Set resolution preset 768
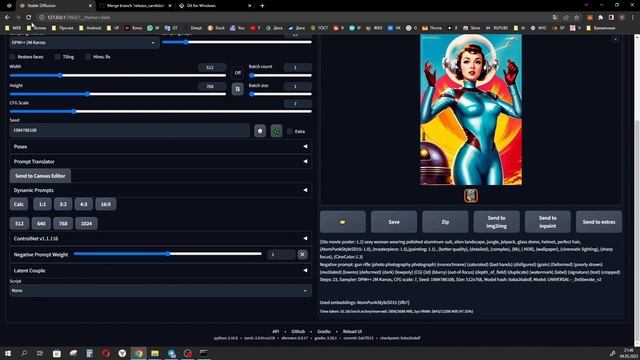 [x=63, y=224]
